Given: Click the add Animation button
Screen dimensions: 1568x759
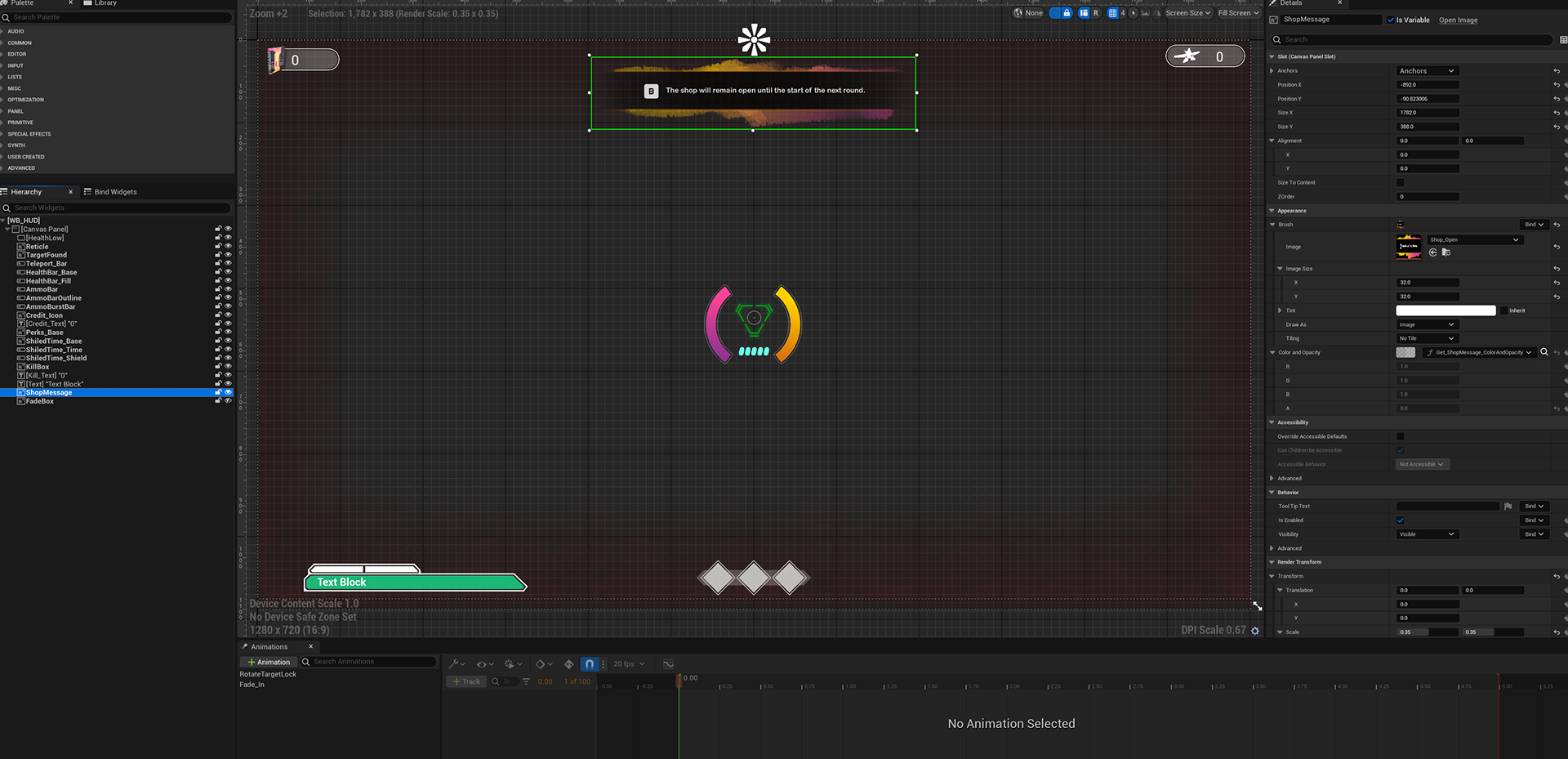Looking at the screenshot, I should pos(269,662).
